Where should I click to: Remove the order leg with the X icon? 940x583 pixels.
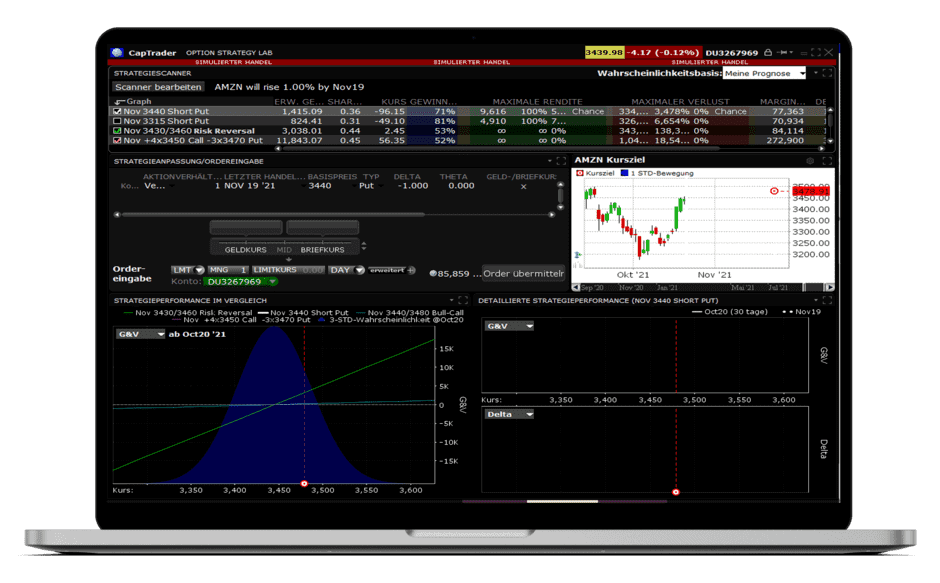523,187
